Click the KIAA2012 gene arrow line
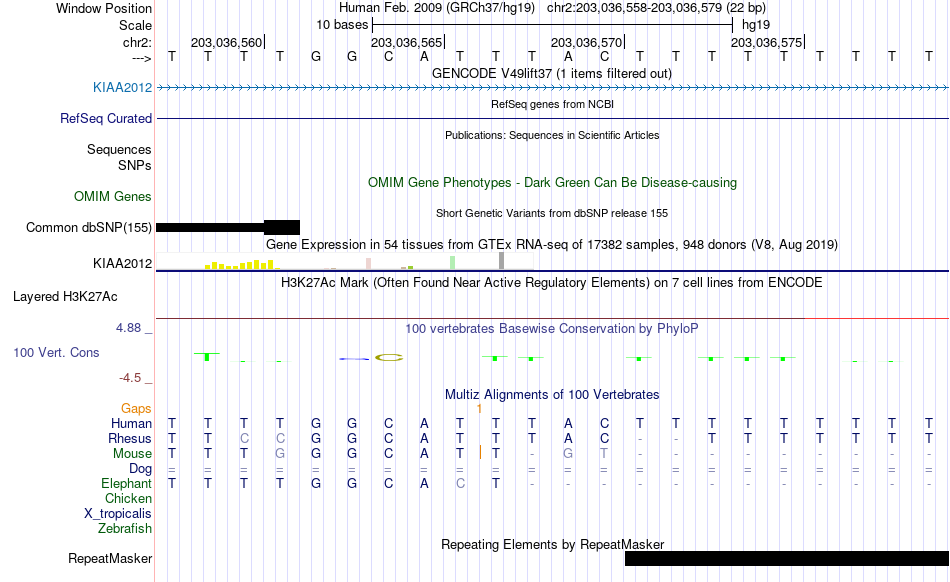 point(552,88)
